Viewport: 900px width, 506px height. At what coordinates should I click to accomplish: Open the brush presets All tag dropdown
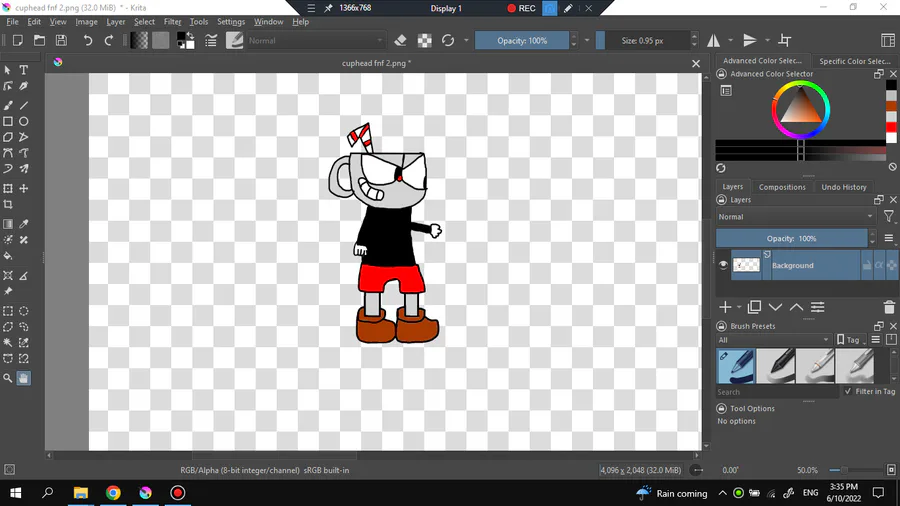coord(774,340)
